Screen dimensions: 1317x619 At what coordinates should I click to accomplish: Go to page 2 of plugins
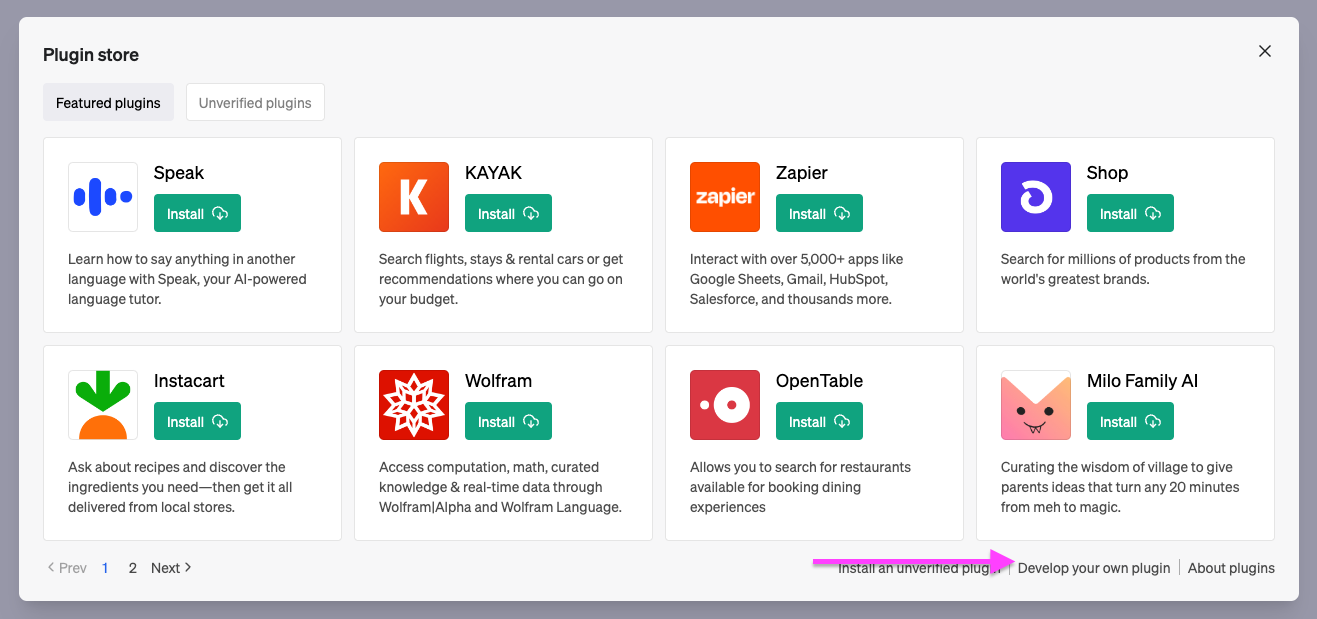132,568
